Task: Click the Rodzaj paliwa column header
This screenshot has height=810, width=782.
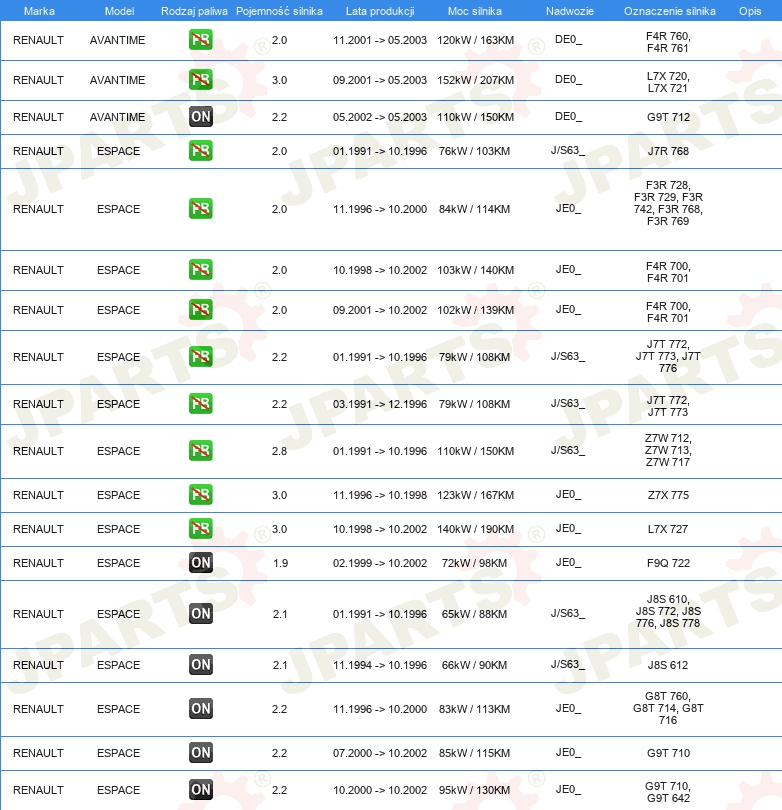Action: [194, 11]
